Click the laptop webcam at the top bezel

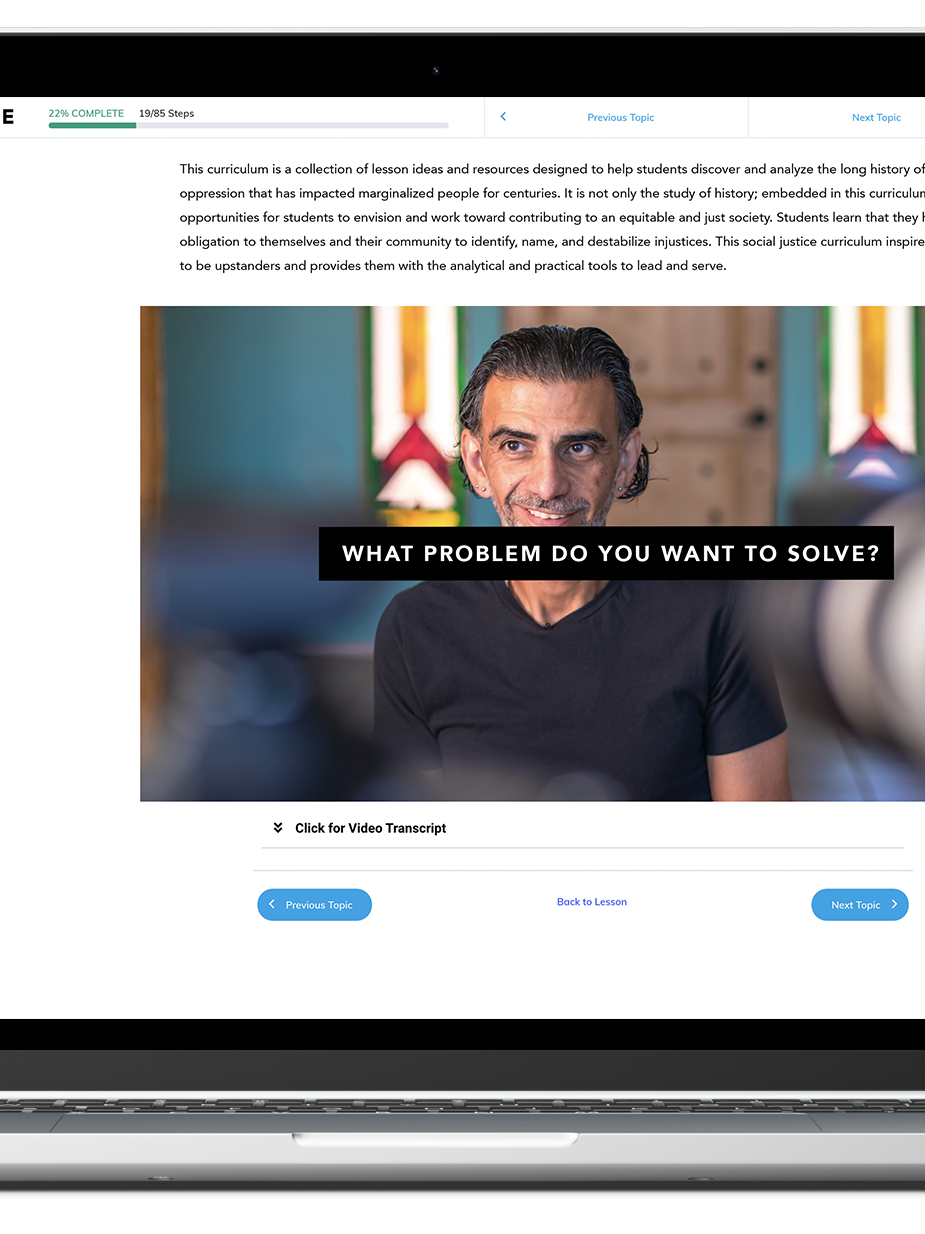(435, 70)
